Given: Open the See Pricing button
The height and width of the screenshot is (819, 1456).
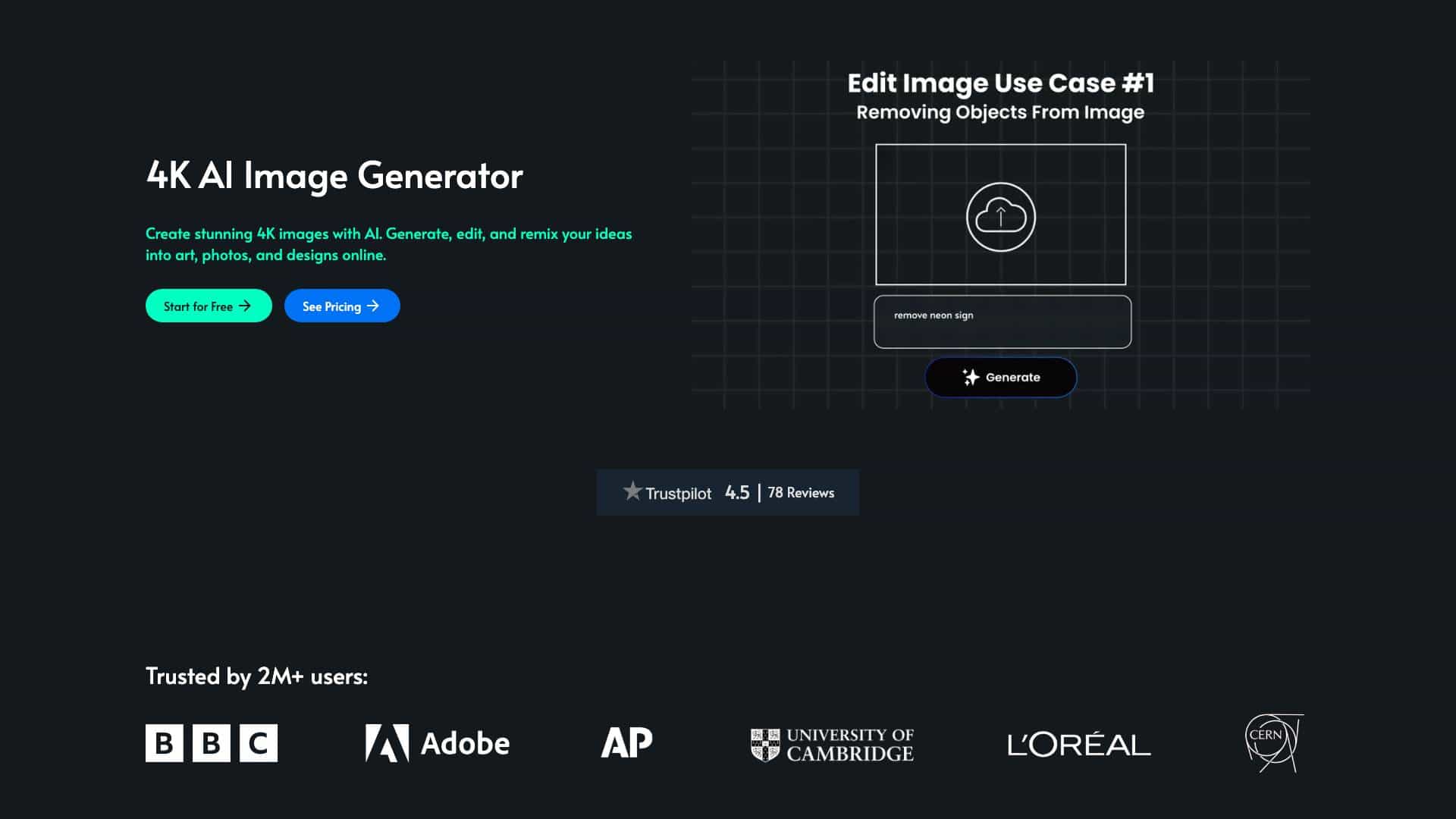Looking at the screenshot, I should point(342,306).
